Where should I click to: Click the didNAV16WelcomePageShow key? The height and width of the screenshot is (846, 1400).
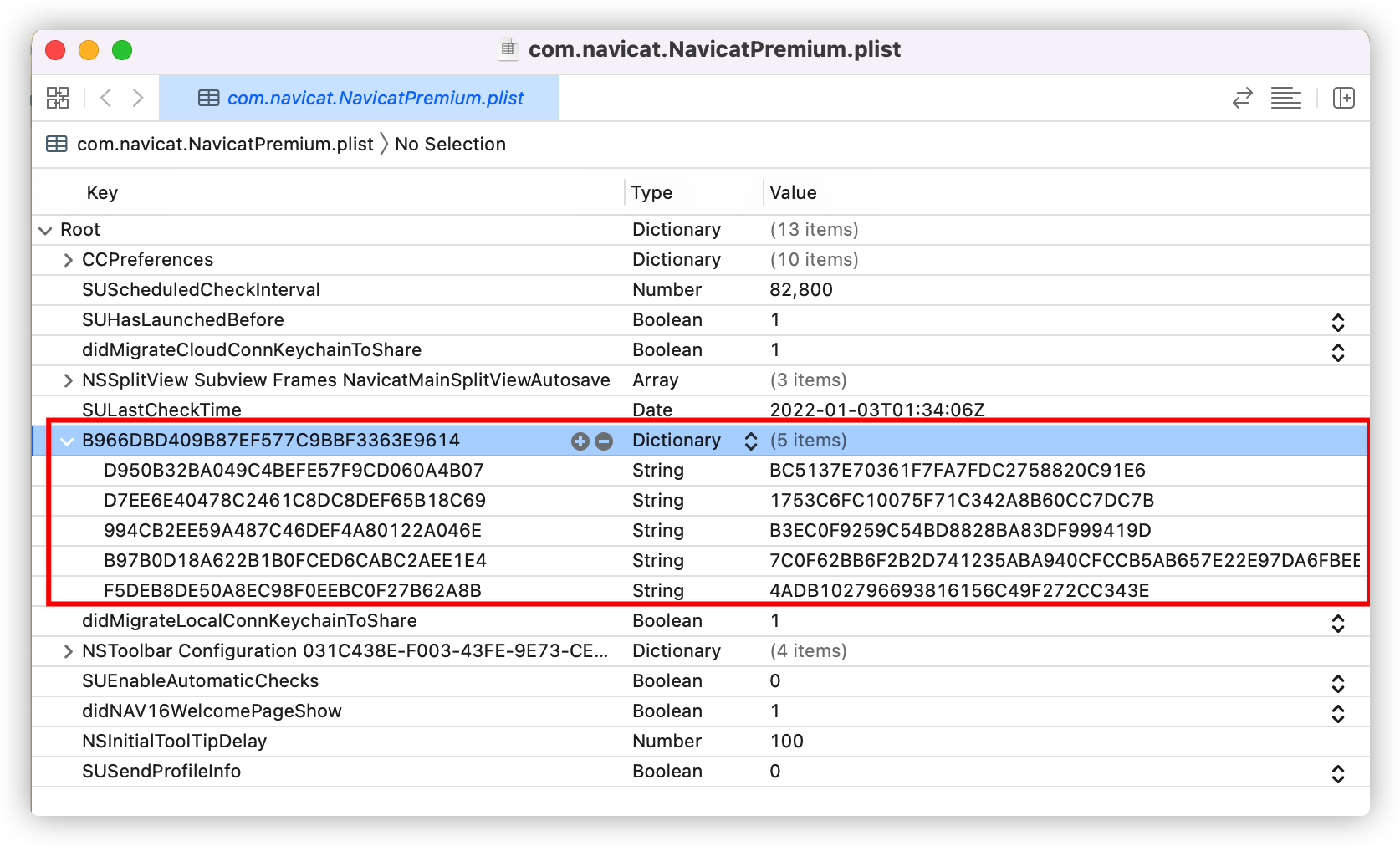212,711
